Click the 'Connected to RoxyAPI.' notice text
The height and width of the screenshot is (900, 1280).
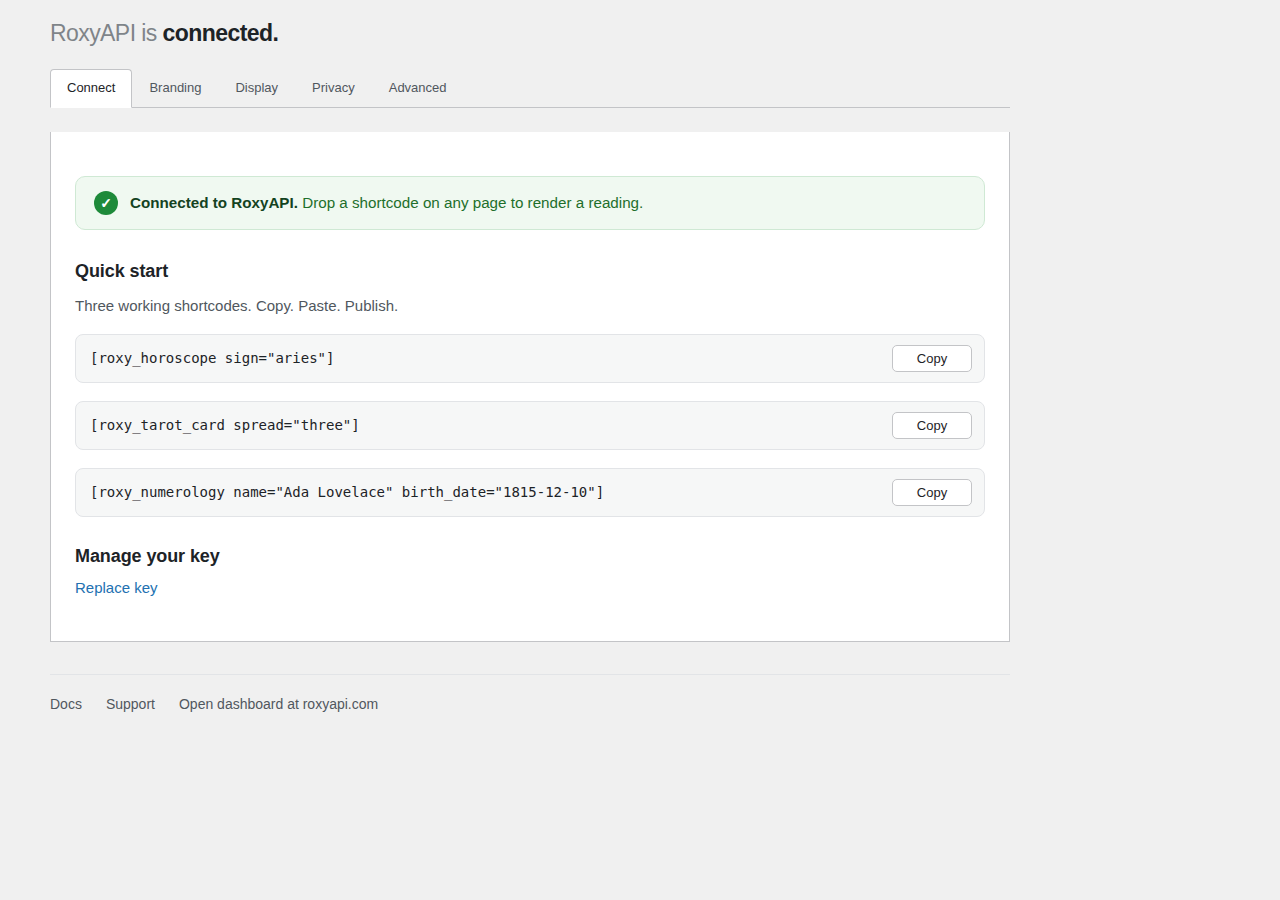tap(214, 203)
